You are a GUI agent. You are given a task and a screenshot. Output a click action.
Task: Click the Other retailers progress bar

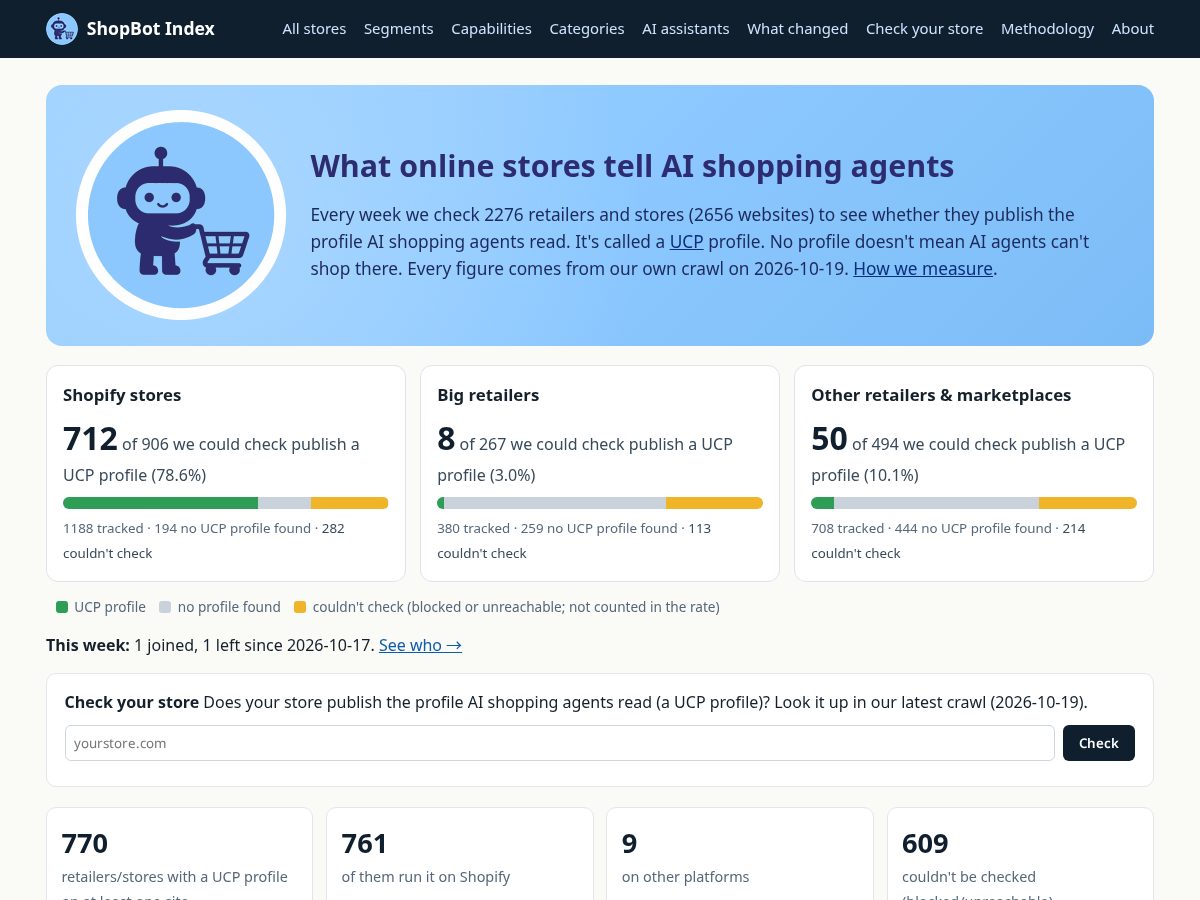pos(974,503)
